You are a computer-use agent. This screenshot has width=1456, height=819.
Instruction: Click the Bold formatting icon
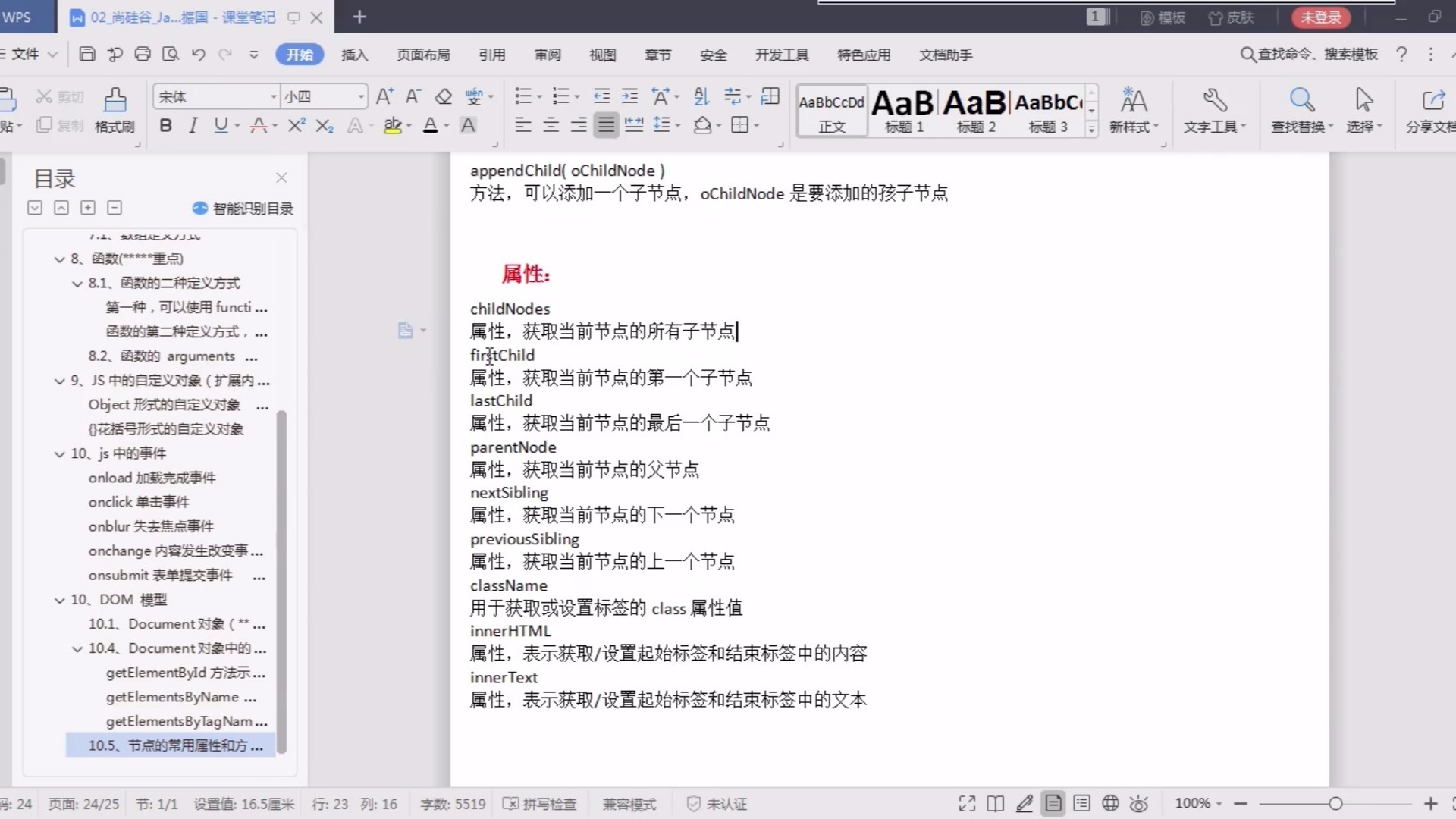(165, 126)
